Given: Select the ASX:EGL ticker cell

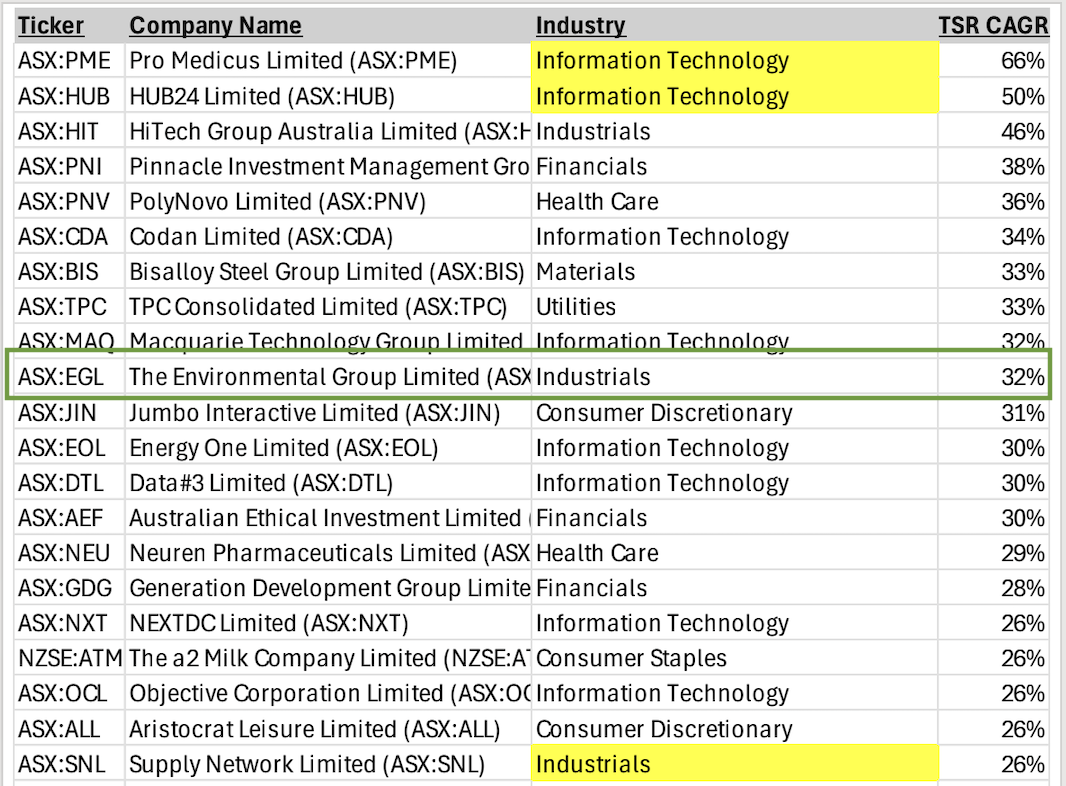Looking at the screenshot, I should click(61, 378).
